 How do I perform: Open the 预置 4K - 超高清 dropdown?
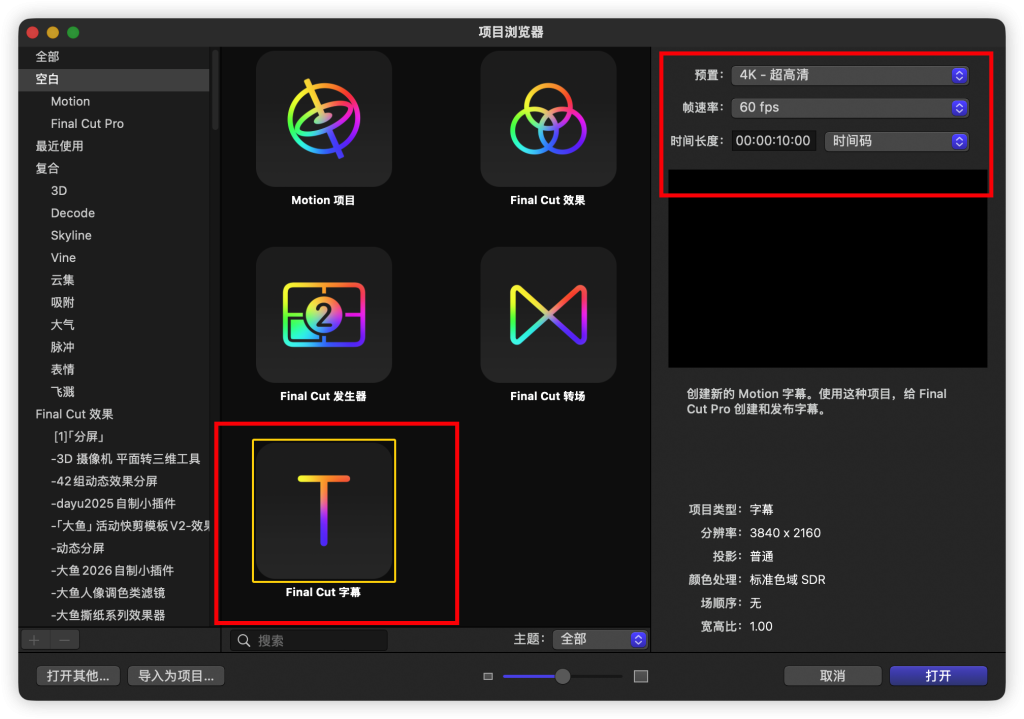click(x=849, y=75)
